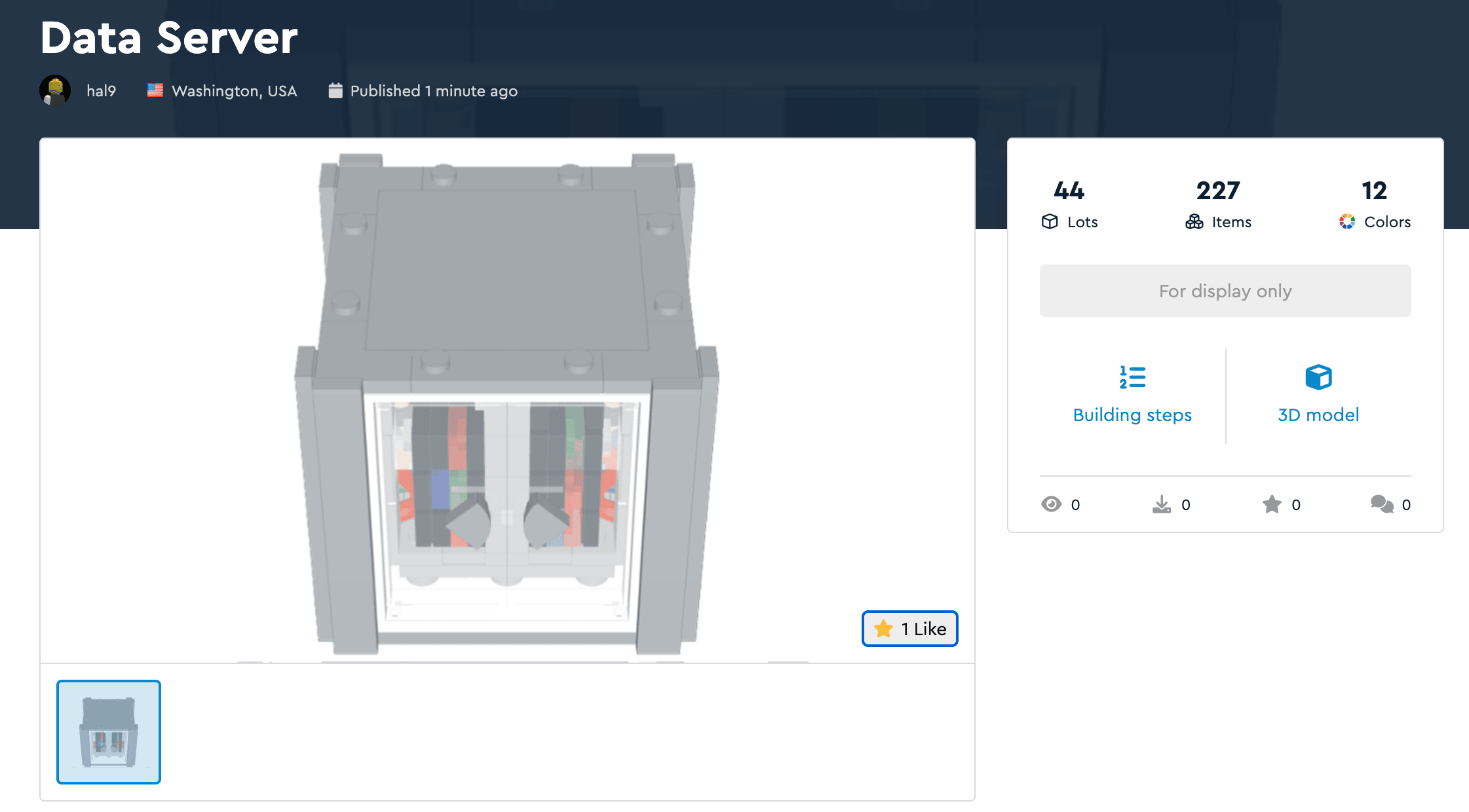Screen dimensions: 1469x812
Task: Click the "227" items count
Action: tap(1218, 191)
